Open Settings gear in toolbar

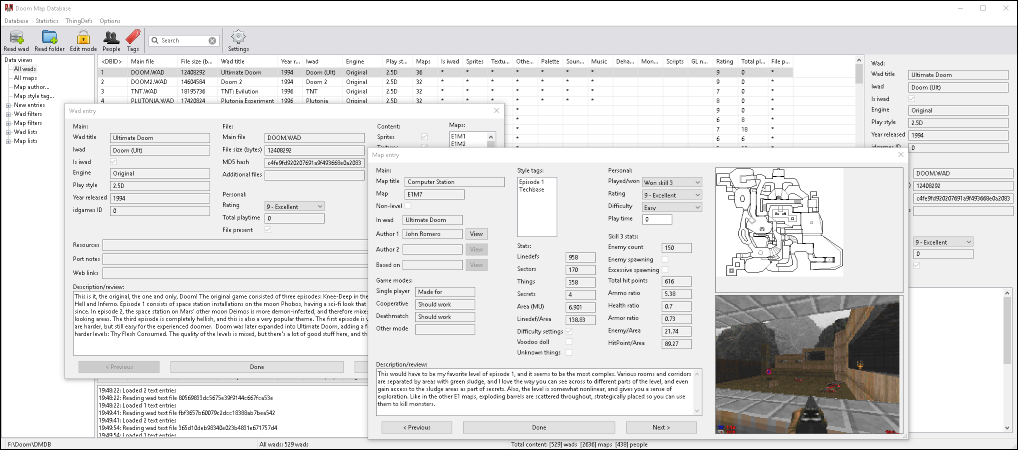[x=238, y=37]
